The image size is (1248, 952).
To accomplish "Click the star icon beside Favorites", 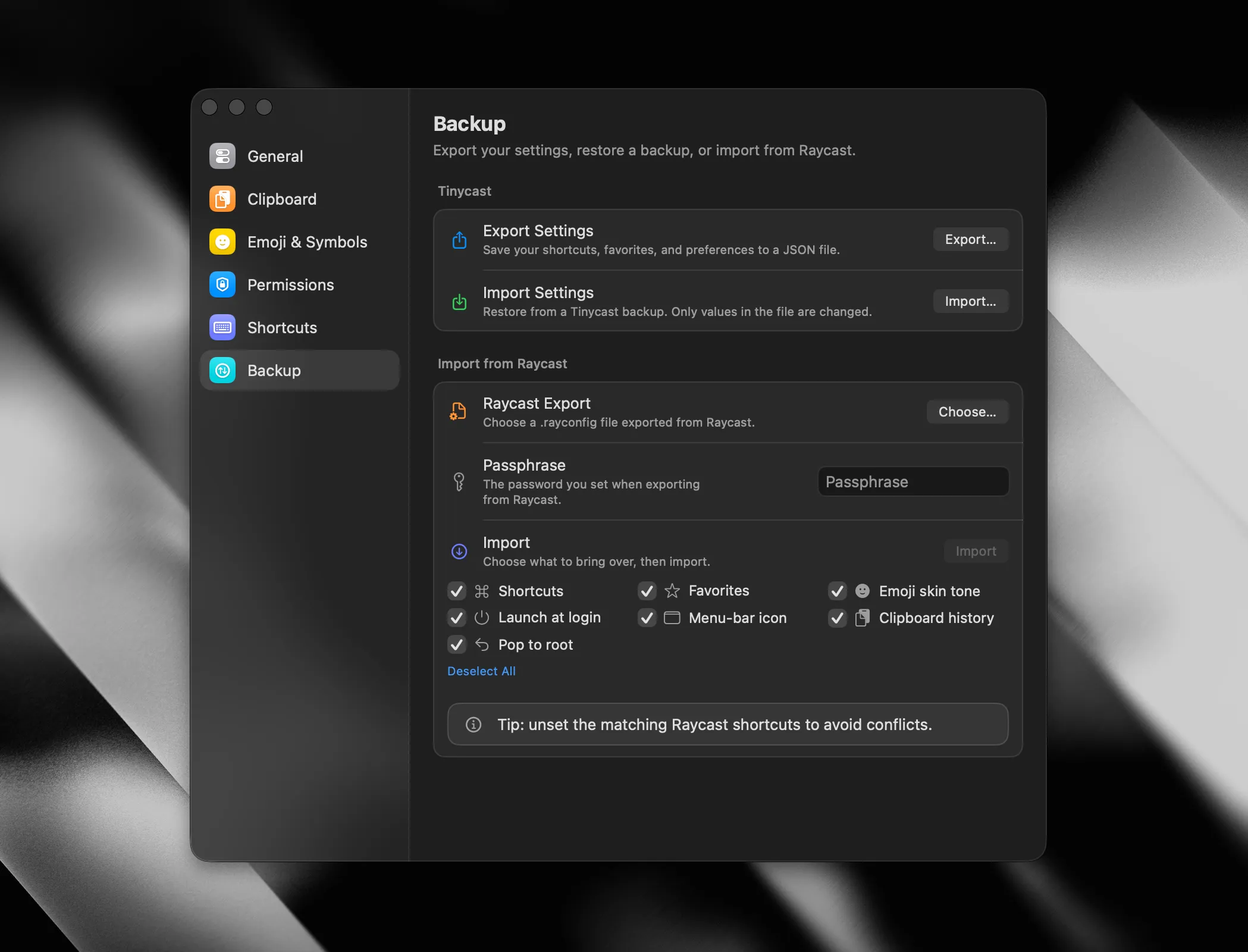I will click(x=672, y=591).
